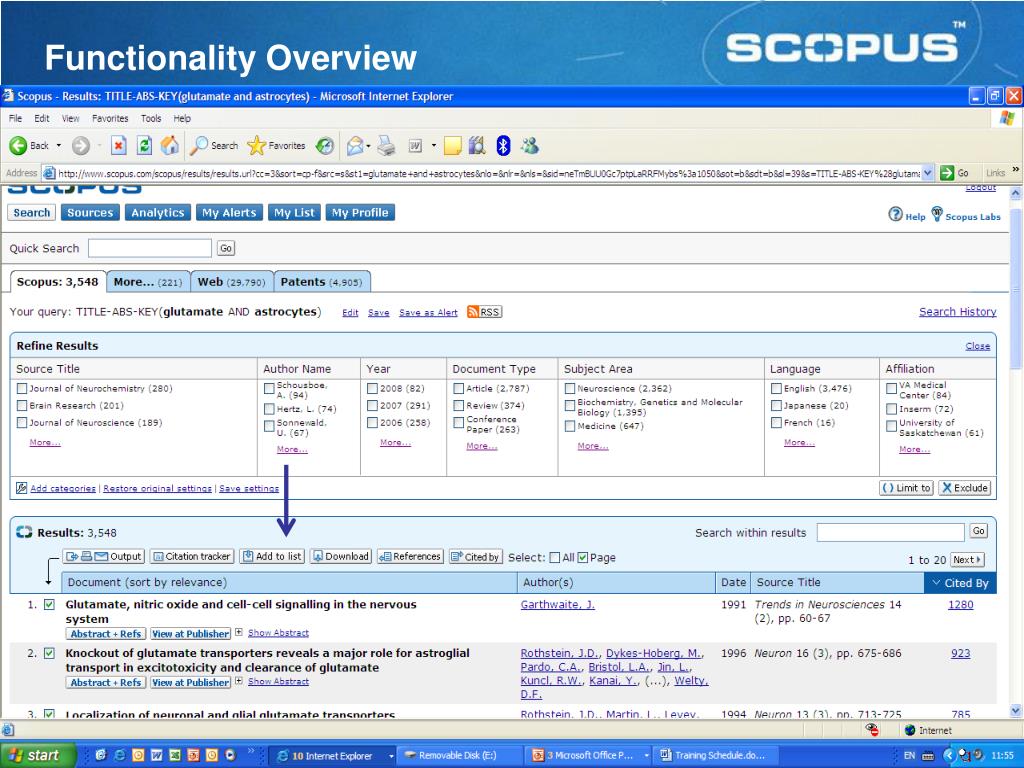This screenshot has height=768, width=1024.
Task: Check Brain Research (201) filter
Action: click(x=22, y=406)
